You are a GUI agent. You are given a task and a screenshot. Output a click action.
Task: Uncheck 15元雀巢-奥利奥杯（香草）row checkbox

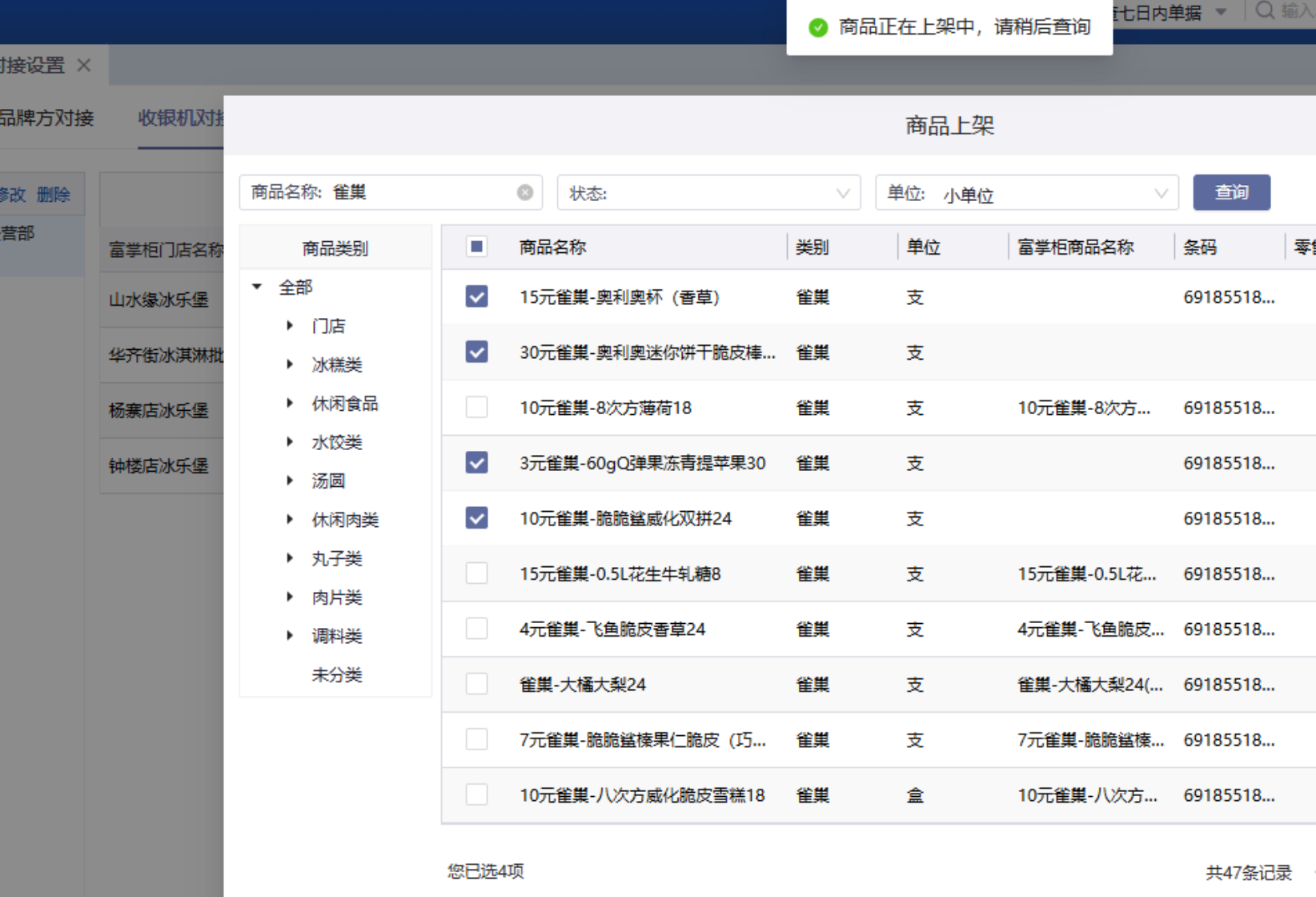pyautogui.click(x=476, y=297)
